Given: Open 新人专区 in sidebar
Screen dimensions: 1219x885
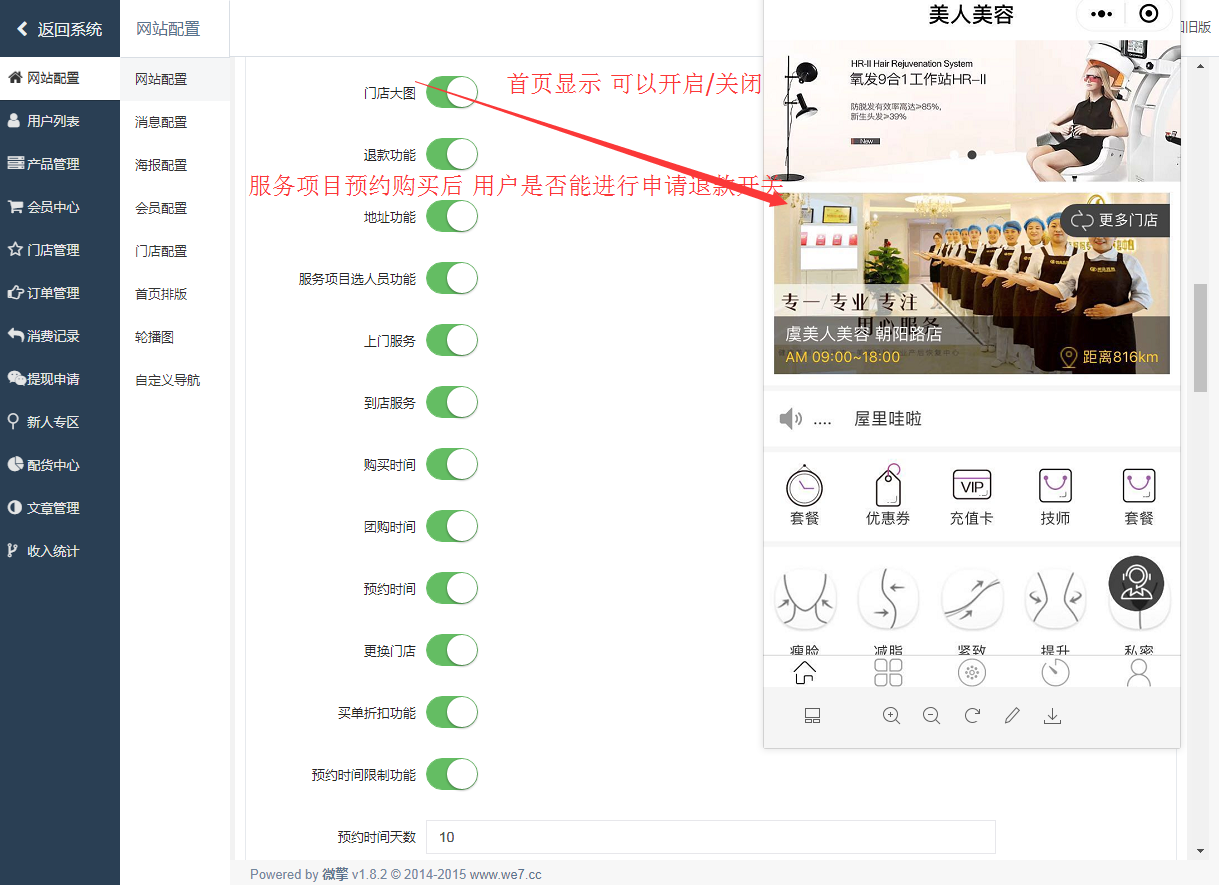Looking at the screenshot, I should click(x=60, y=422).
